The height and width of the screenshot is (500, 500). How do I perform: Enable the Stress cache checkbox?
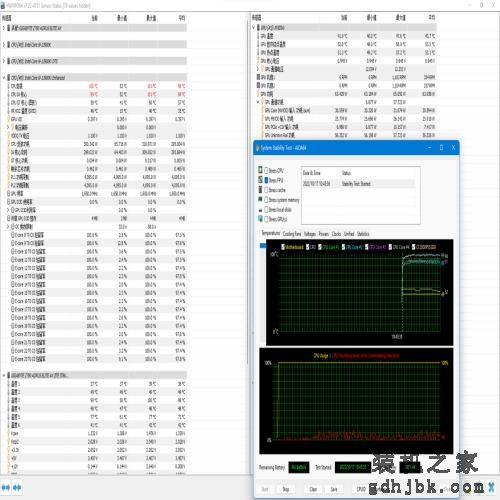coord(266,190)
